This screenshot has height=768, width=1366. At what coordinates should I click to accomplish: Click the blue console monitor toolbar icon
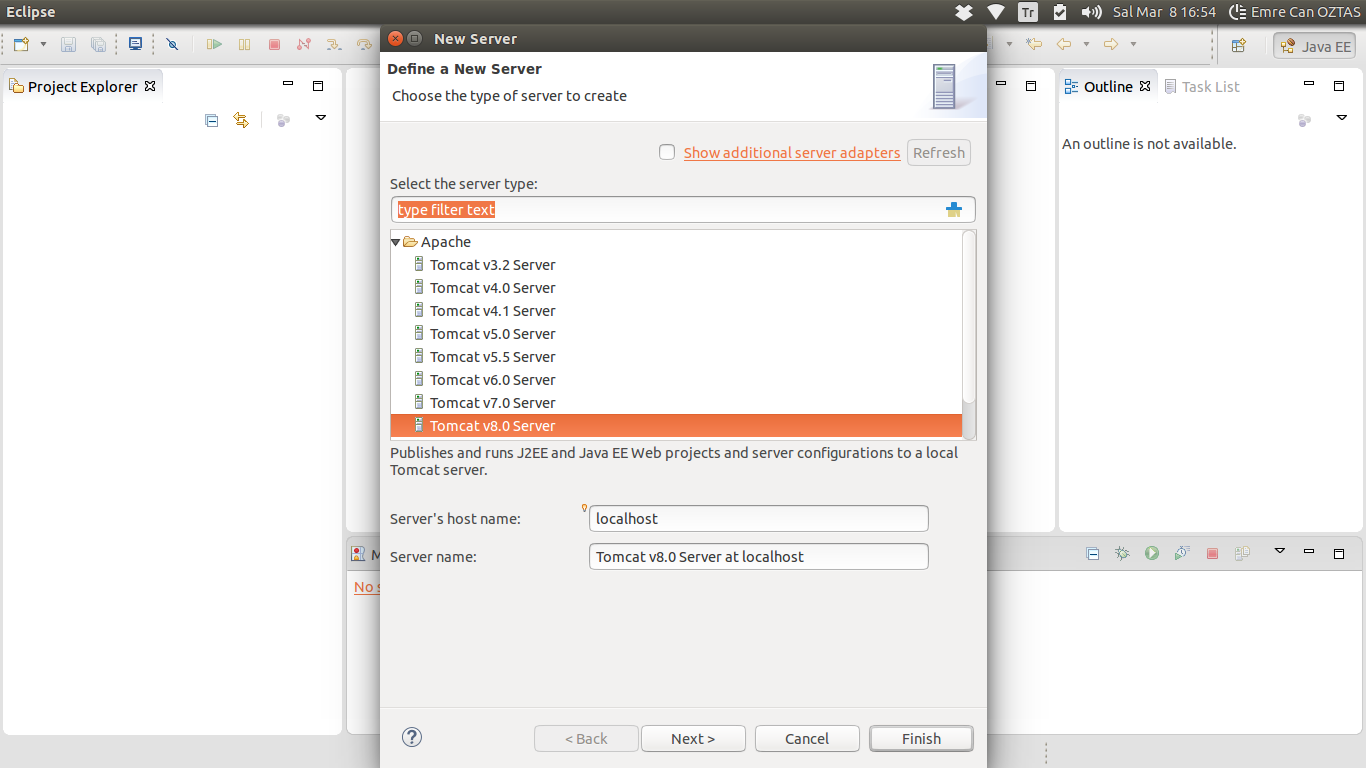coord(135,45)
